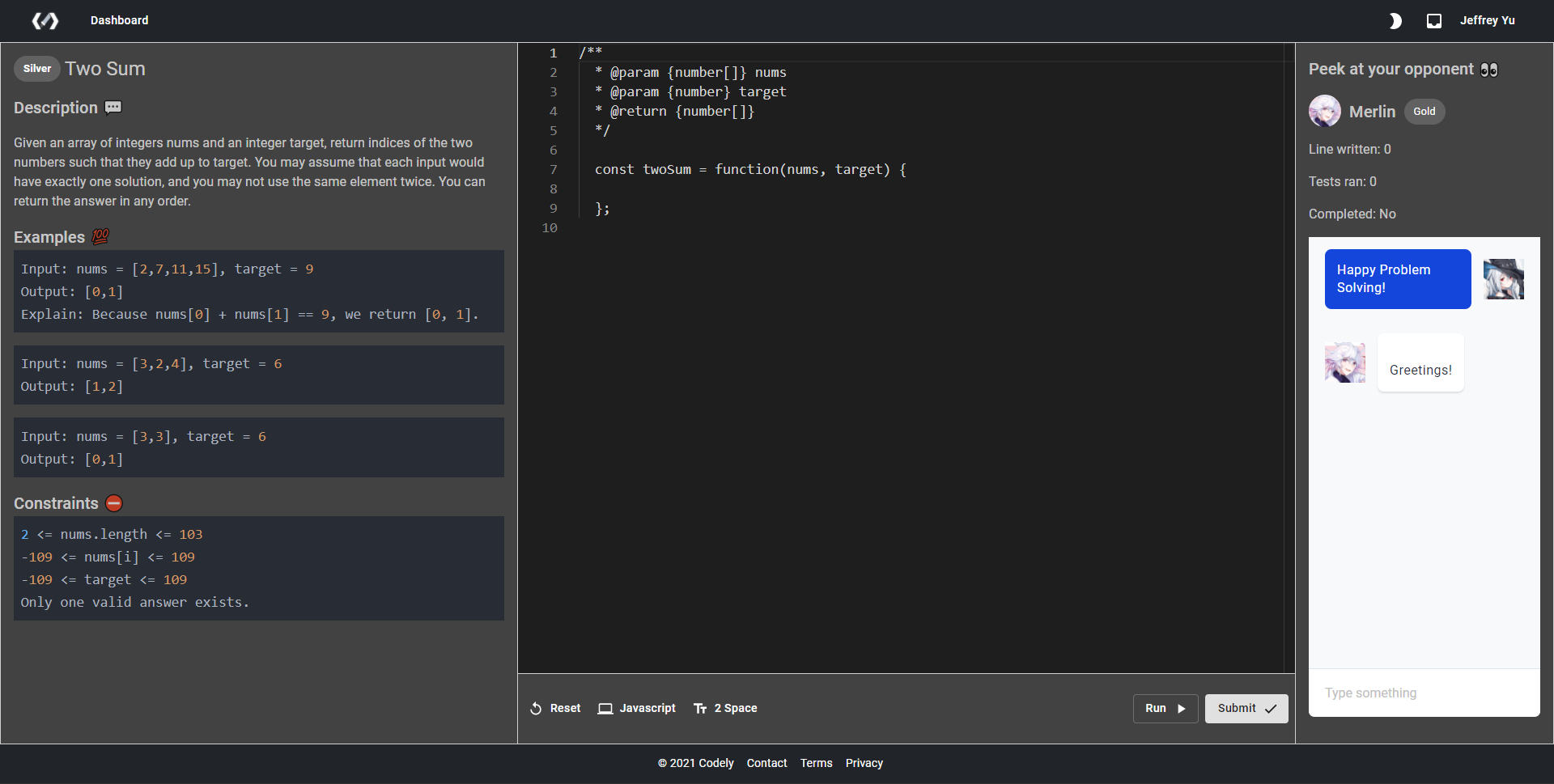
Task: Click the eyes icon beside Peek at your opponent
Action: 1489,70
